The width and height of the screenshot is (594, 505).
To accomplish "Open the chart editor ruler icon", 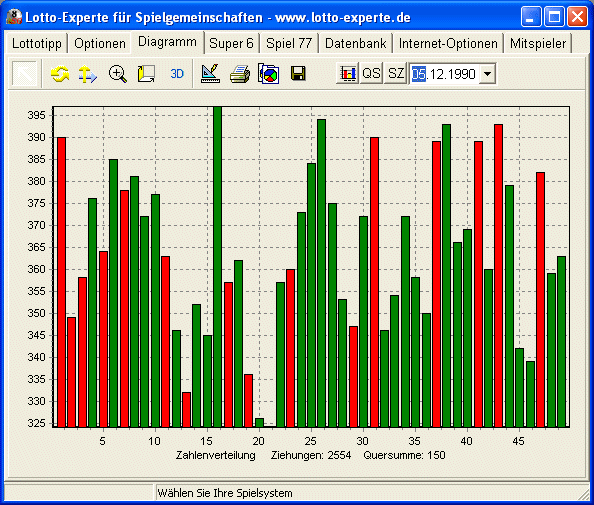I will [210, 73].
